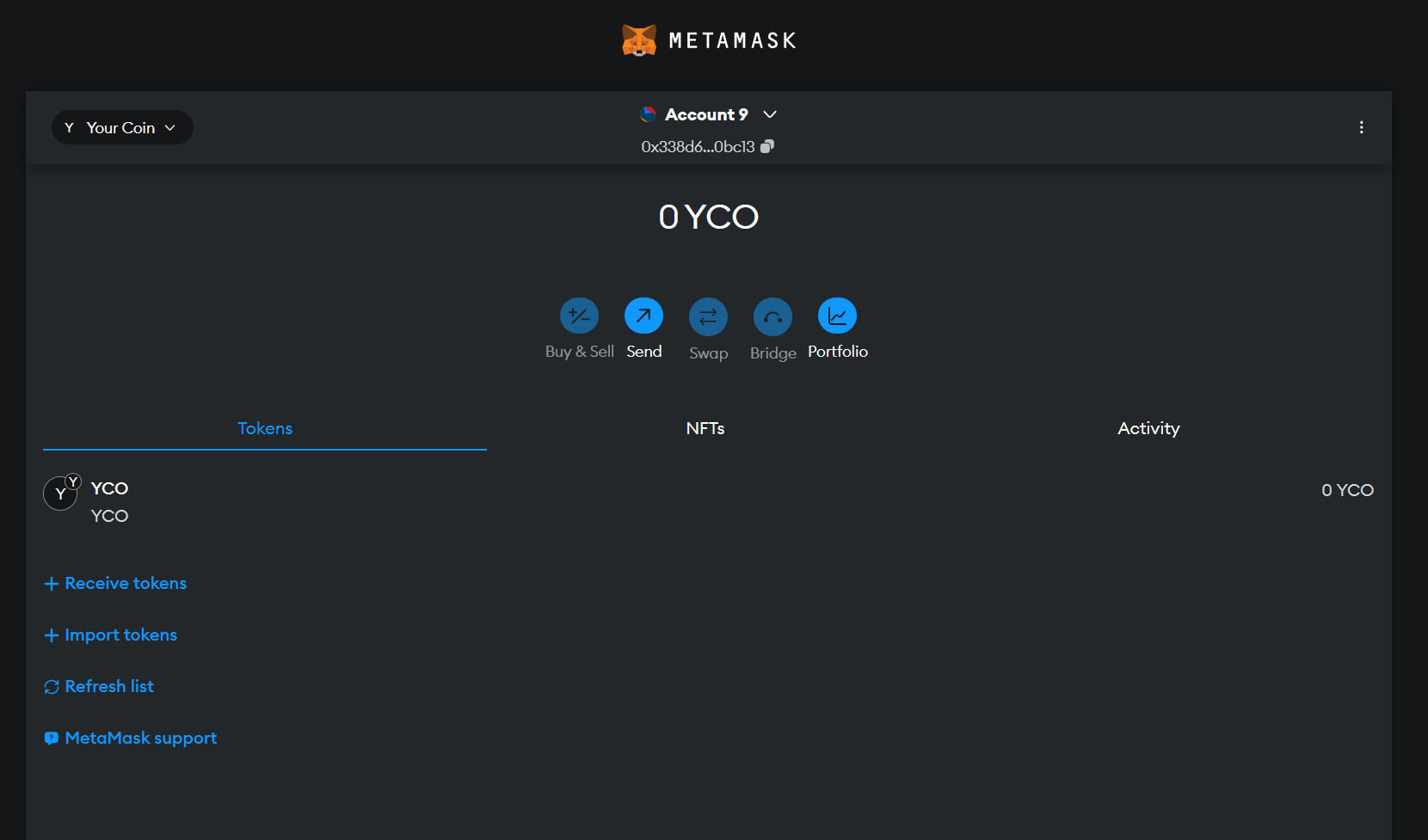Expand the Account 9 selector chevron
Image resolution: width=1428 pixels, height=840 pixels.
(770, 114)
